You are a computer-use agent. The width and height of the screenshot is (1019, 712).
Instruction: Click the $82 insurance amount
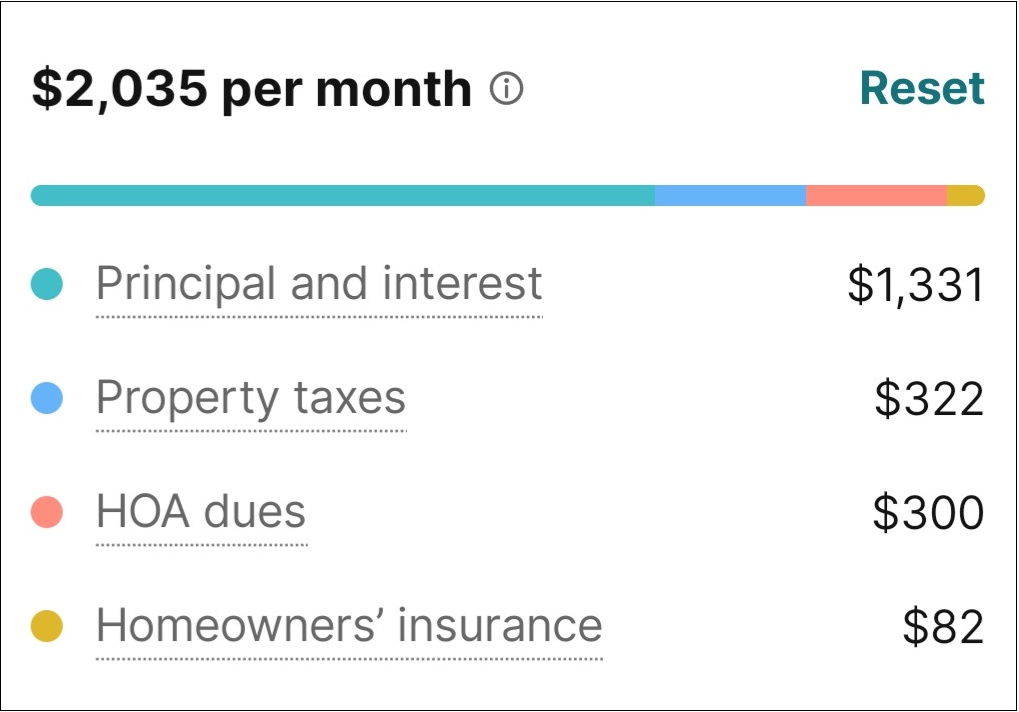[943, 627]
